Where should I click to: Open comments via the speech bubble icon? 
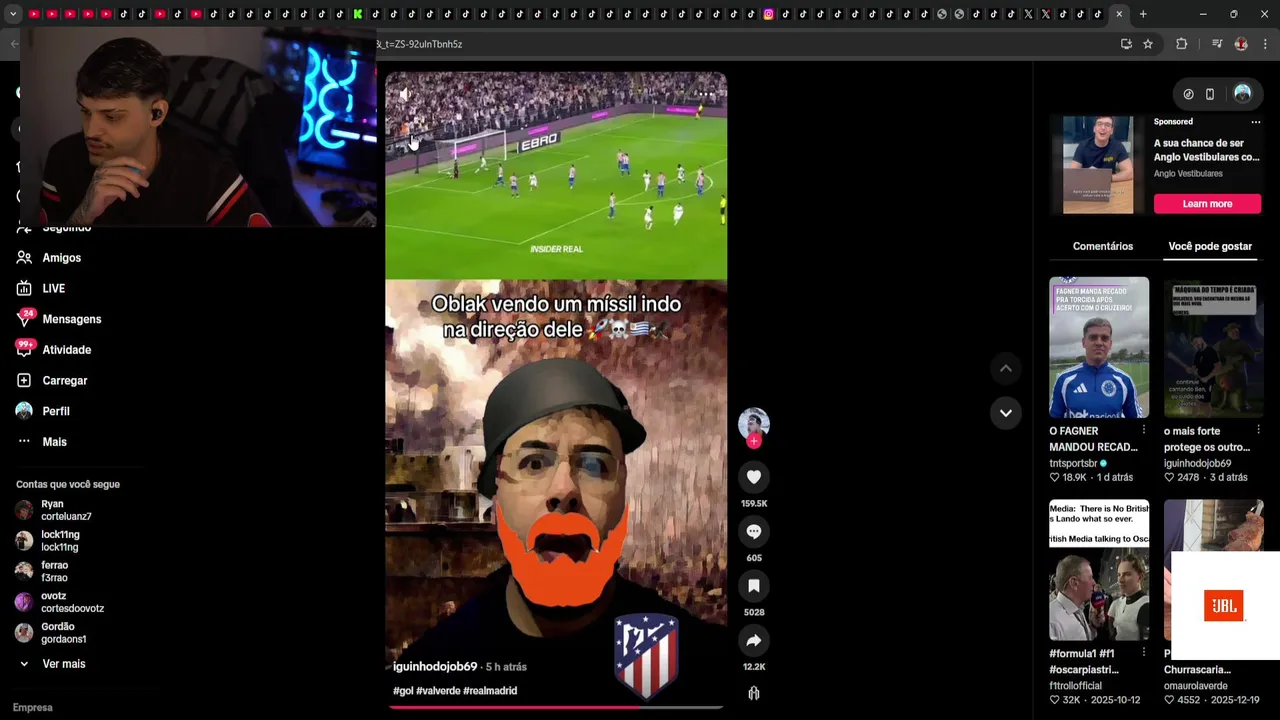754,531
